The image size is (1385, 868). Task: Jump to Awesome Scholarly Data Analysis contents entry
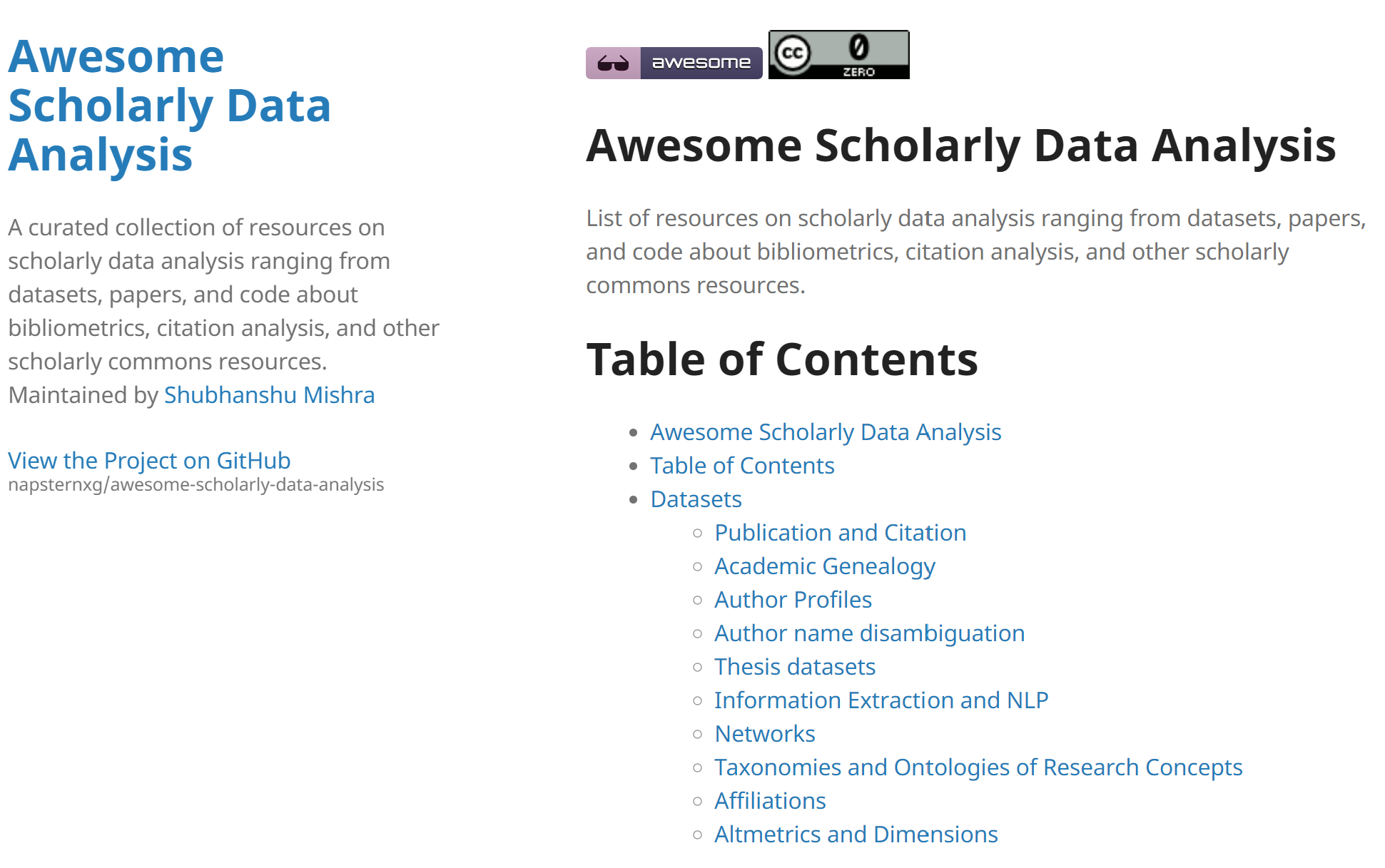click(x=826, y=432)
